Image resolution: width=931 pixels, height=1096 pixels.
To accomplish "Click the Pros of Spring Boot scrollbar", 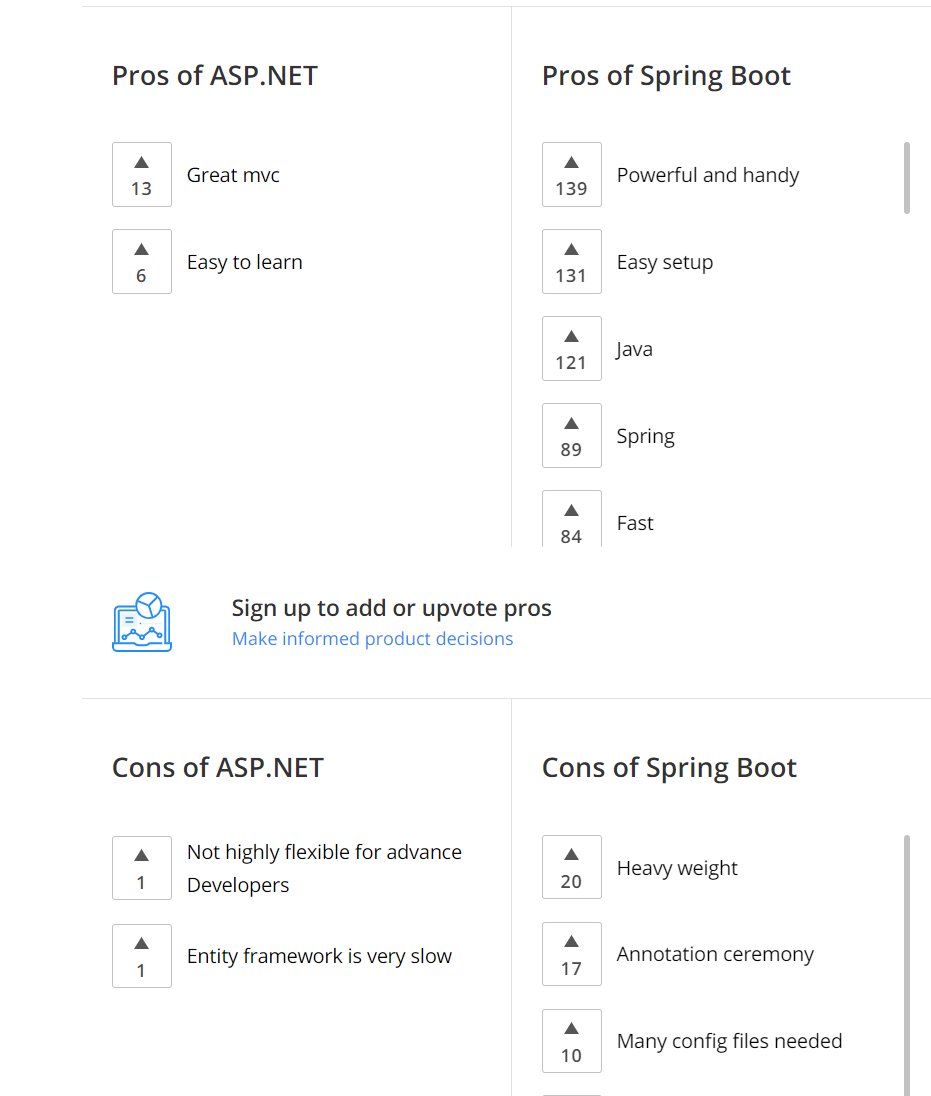I will [x=907, y=178].
